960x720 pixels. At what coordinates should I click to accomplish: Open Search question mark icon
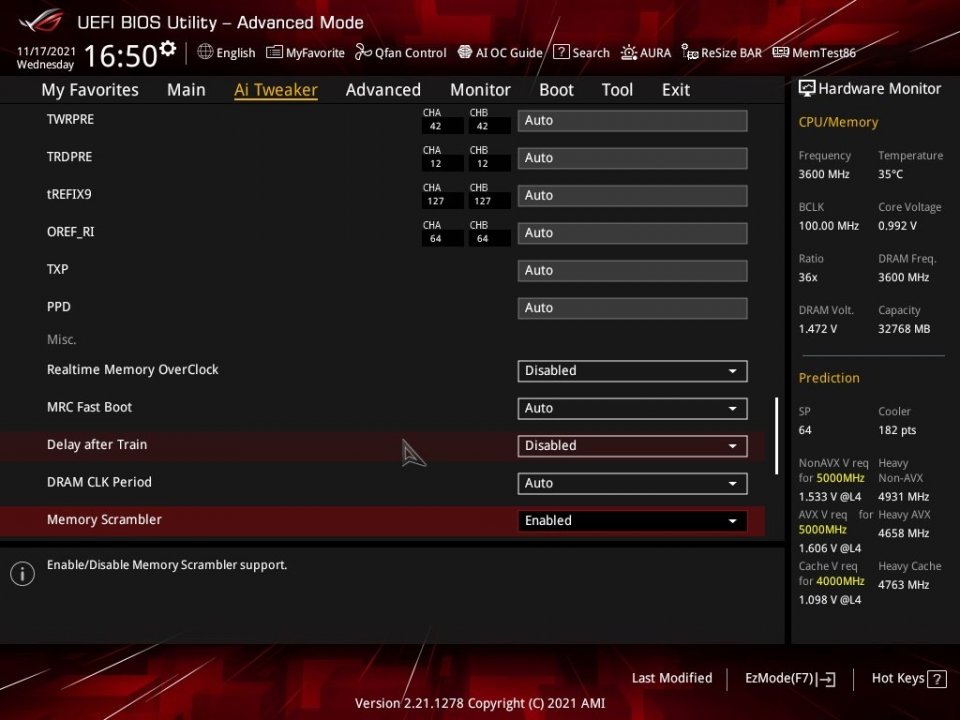tap(561, 52)
